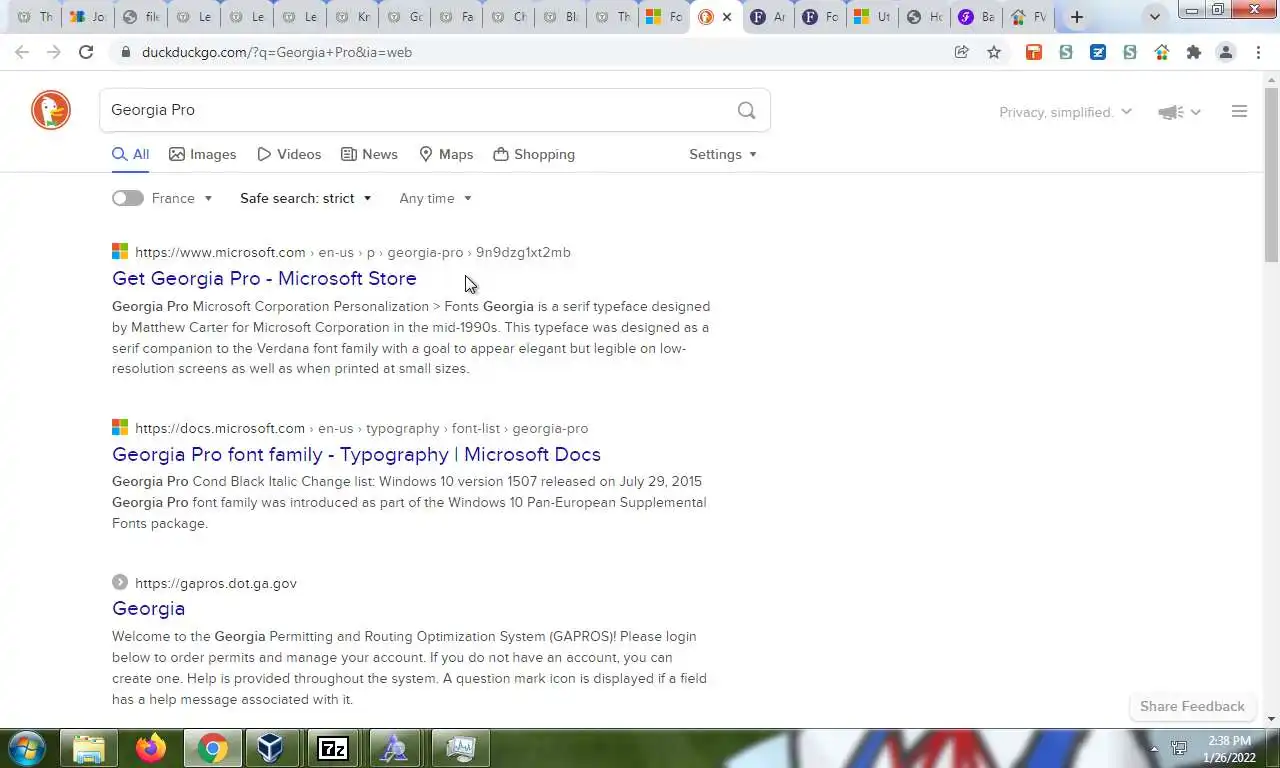Open Windows Explorer from taskbar

89,748
